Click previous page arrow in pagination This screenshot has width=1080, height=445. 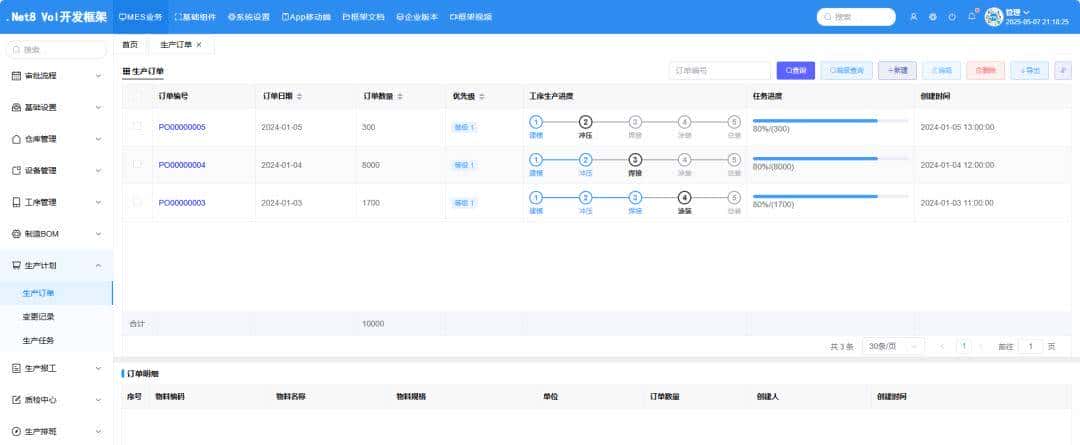click(x=942, y=346)
